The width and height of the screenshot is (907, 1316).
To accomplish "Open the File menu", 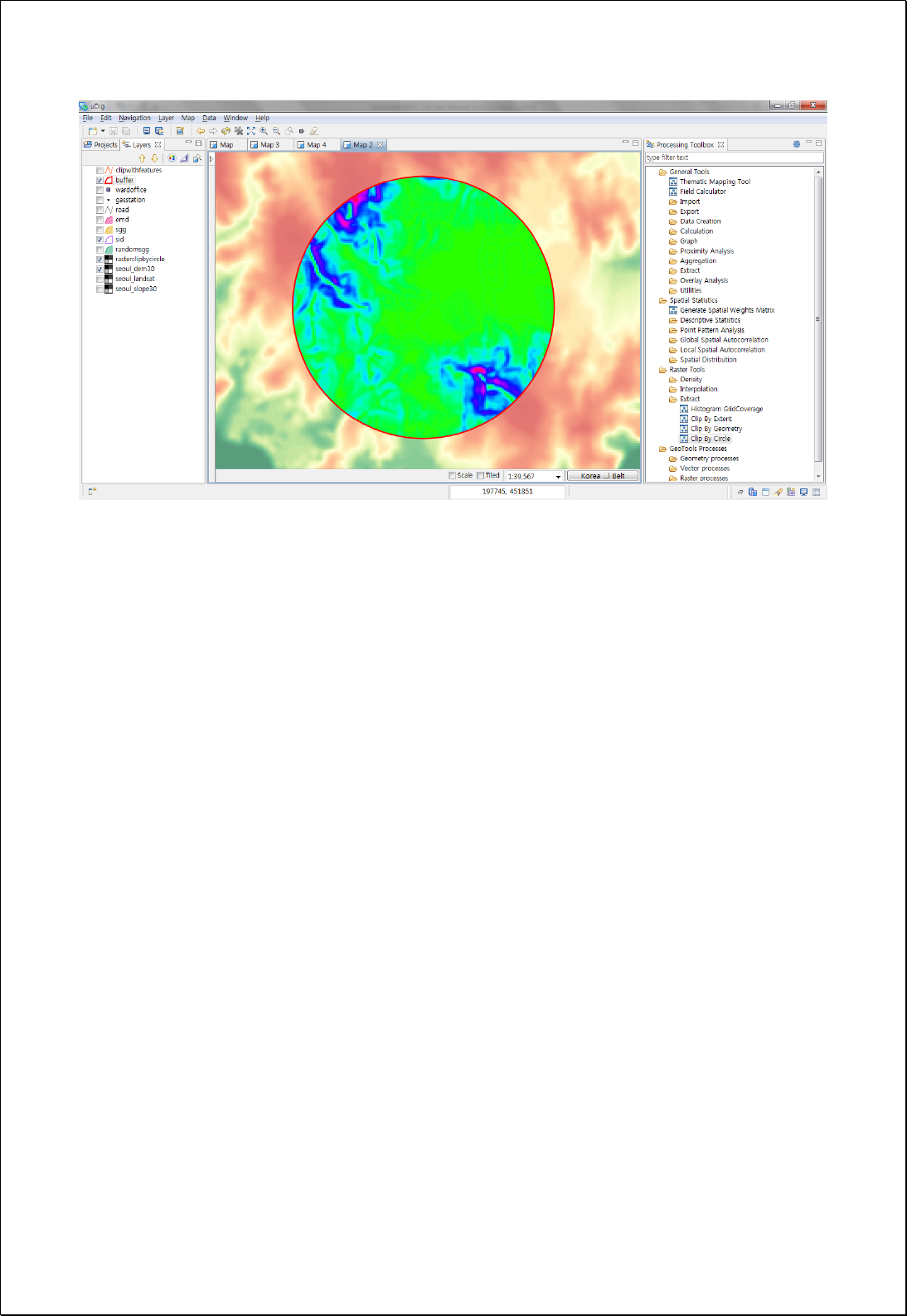I will (88, 118).
